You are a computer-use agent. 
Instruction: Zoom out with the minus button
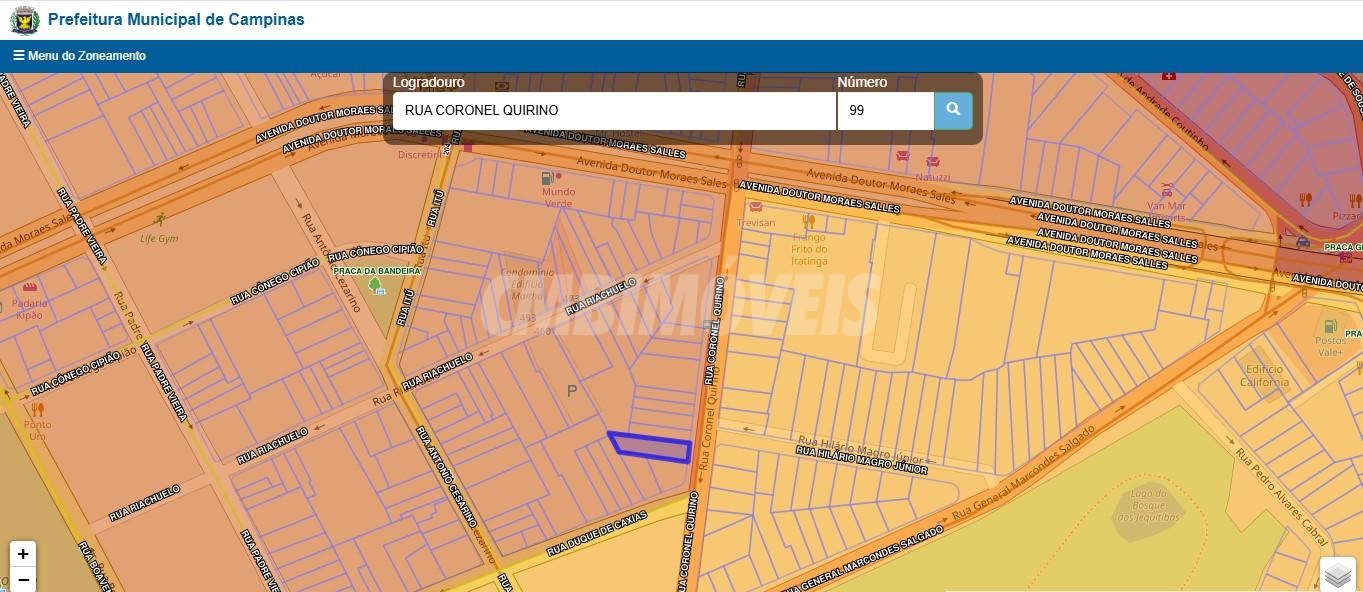pyautogui.click(x=23, y=580)
